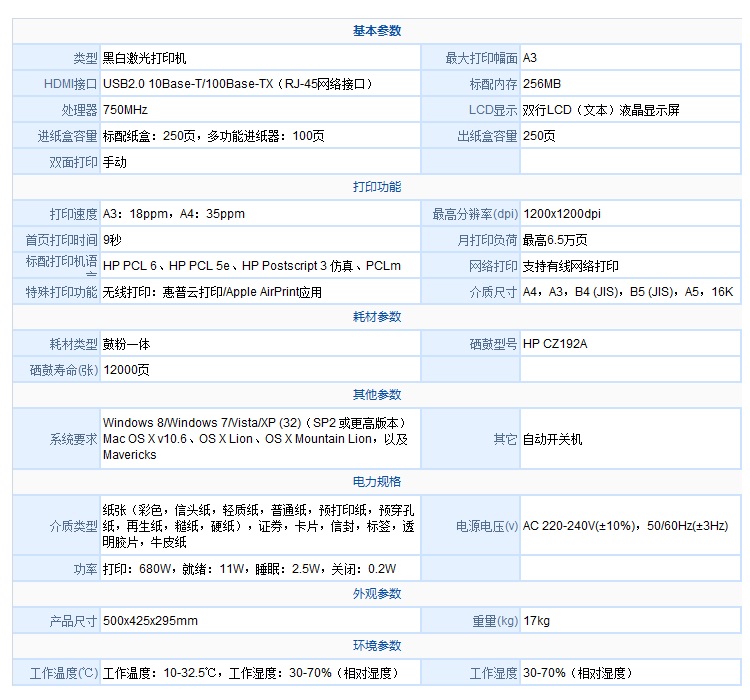Click the 系统要求 label
Viewport: 750px width, 700px height.
tap(73, 439)
